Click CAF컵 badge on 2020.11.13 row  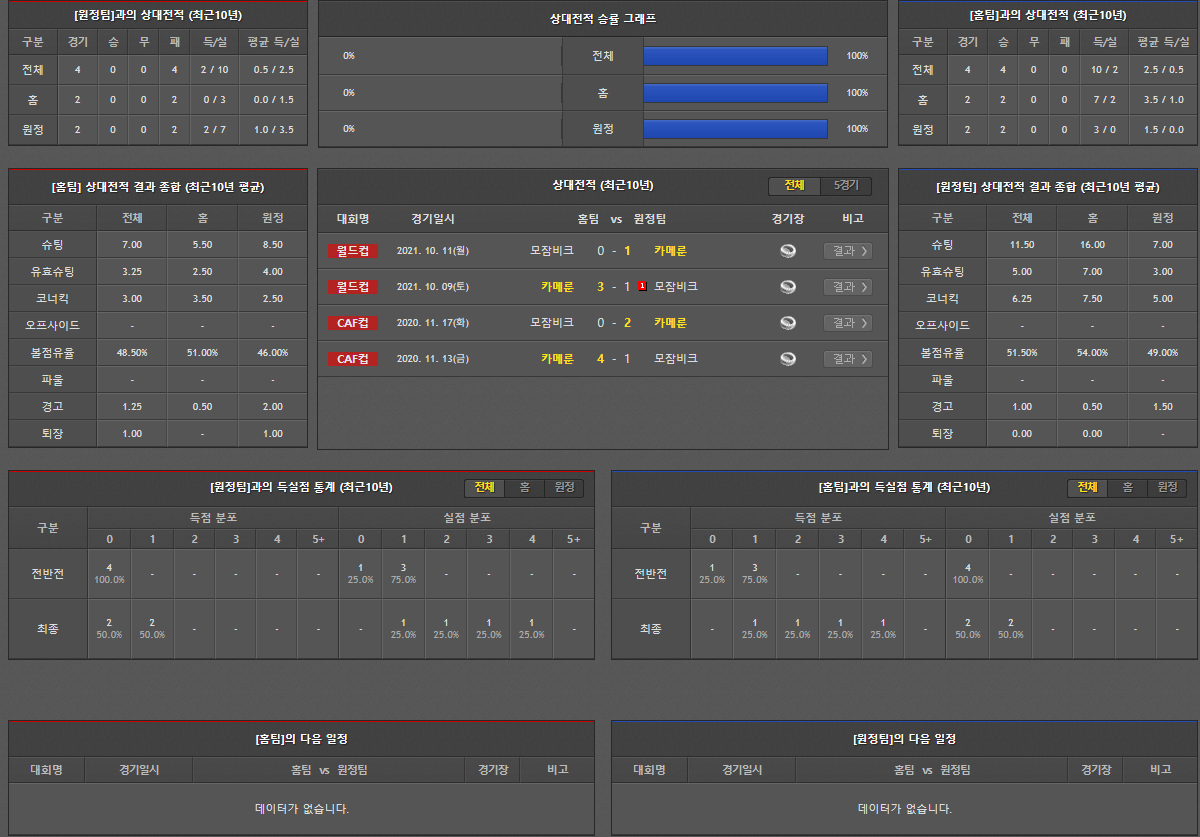(352, 359)
